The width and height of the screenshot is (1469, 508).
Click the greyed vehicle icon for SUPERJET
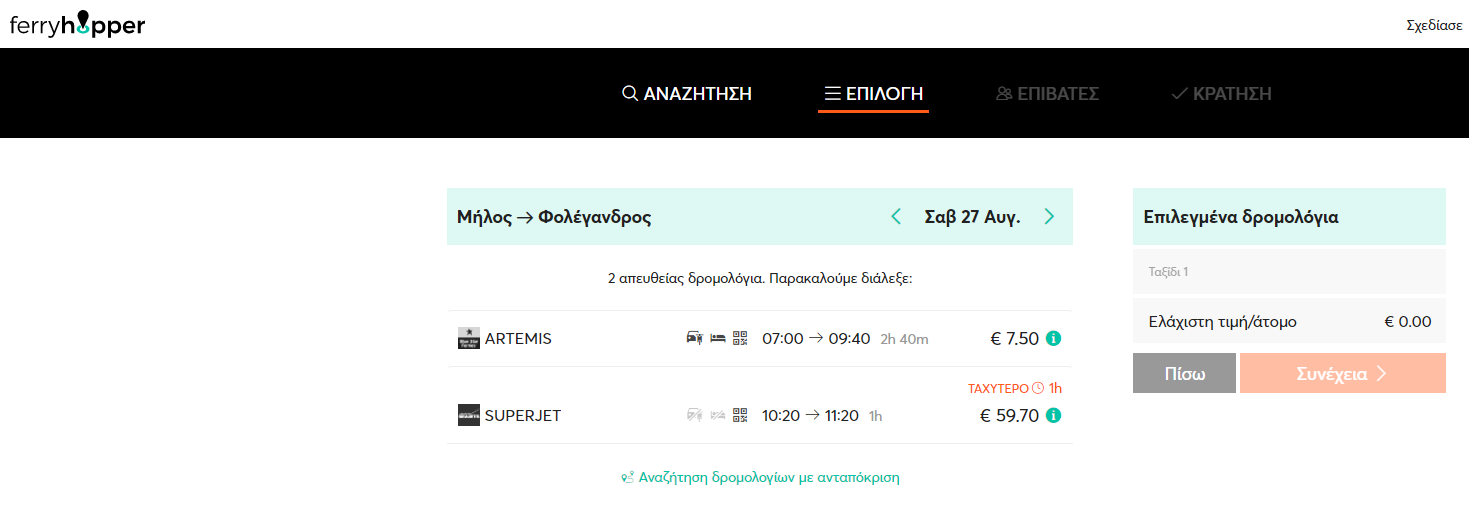(x=695, y=414)
